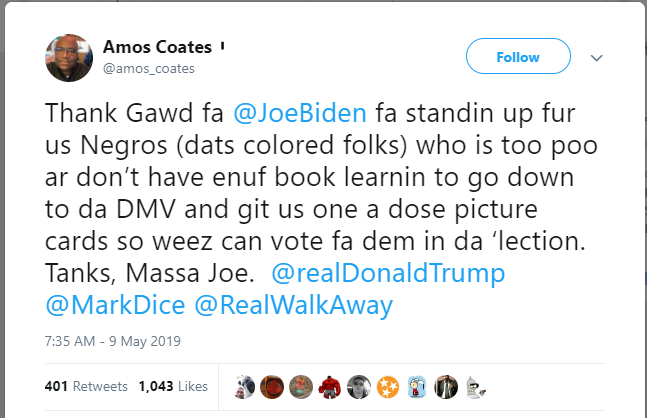
Task: Click the Bender robot liker avatar
Action: tap(476, 386)
